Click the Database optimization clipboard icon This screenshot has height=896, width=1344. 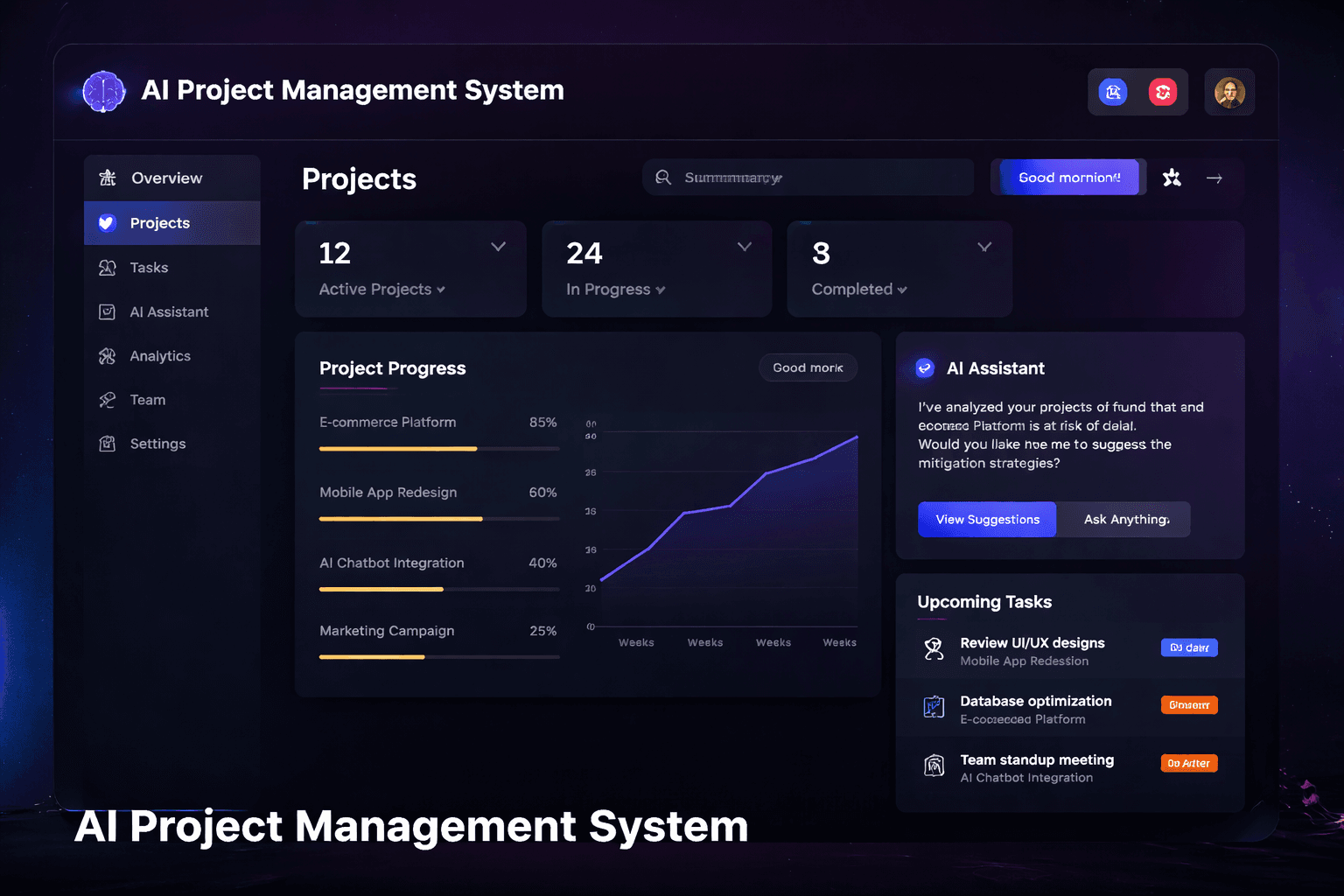934,707
